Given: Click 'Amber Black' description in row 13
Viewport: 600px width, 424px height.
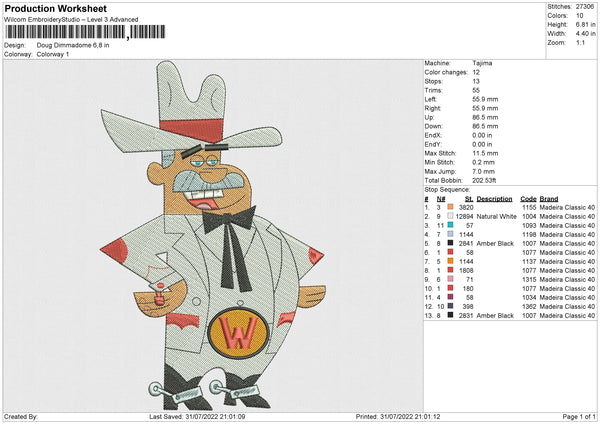Looking at the screenshot, I should click(495, 315).
